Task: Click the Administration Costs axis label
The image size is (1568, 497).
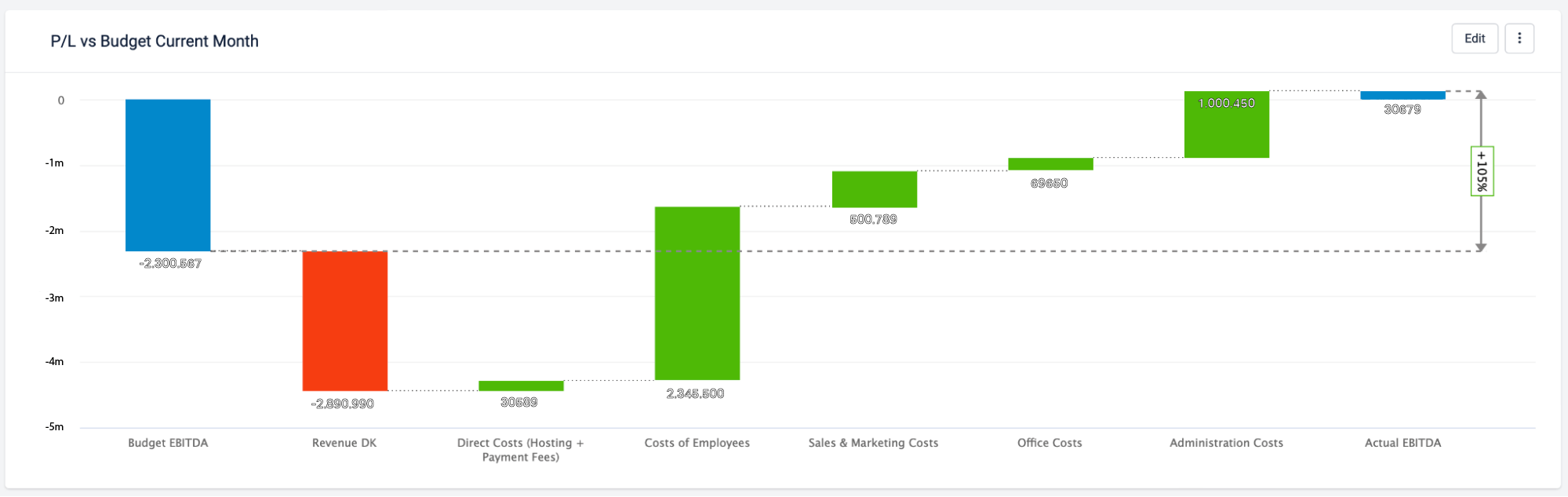Action: [x=1226, y=443]
